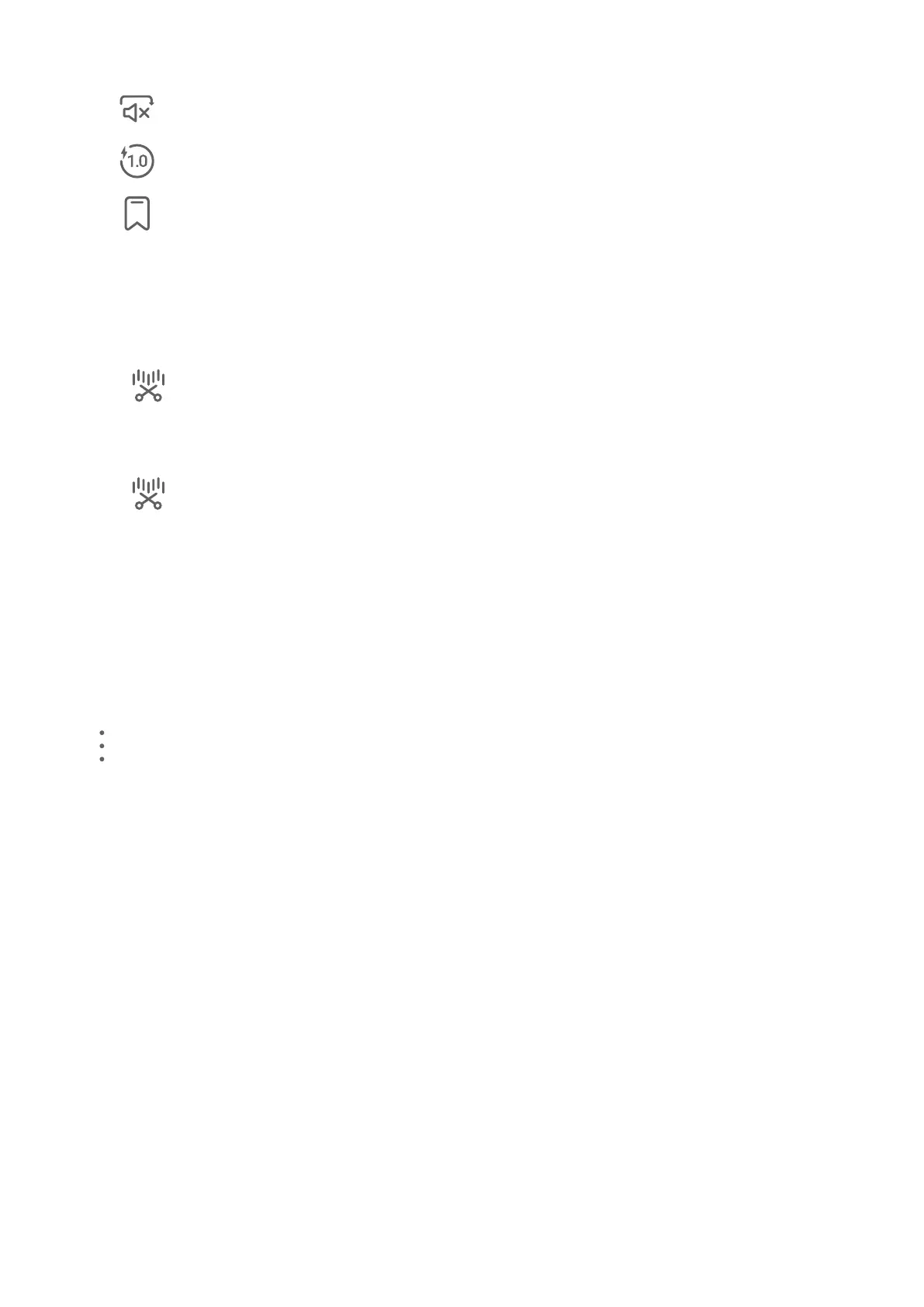
Task: Select the bookmark tag icon
Action: 137,213
